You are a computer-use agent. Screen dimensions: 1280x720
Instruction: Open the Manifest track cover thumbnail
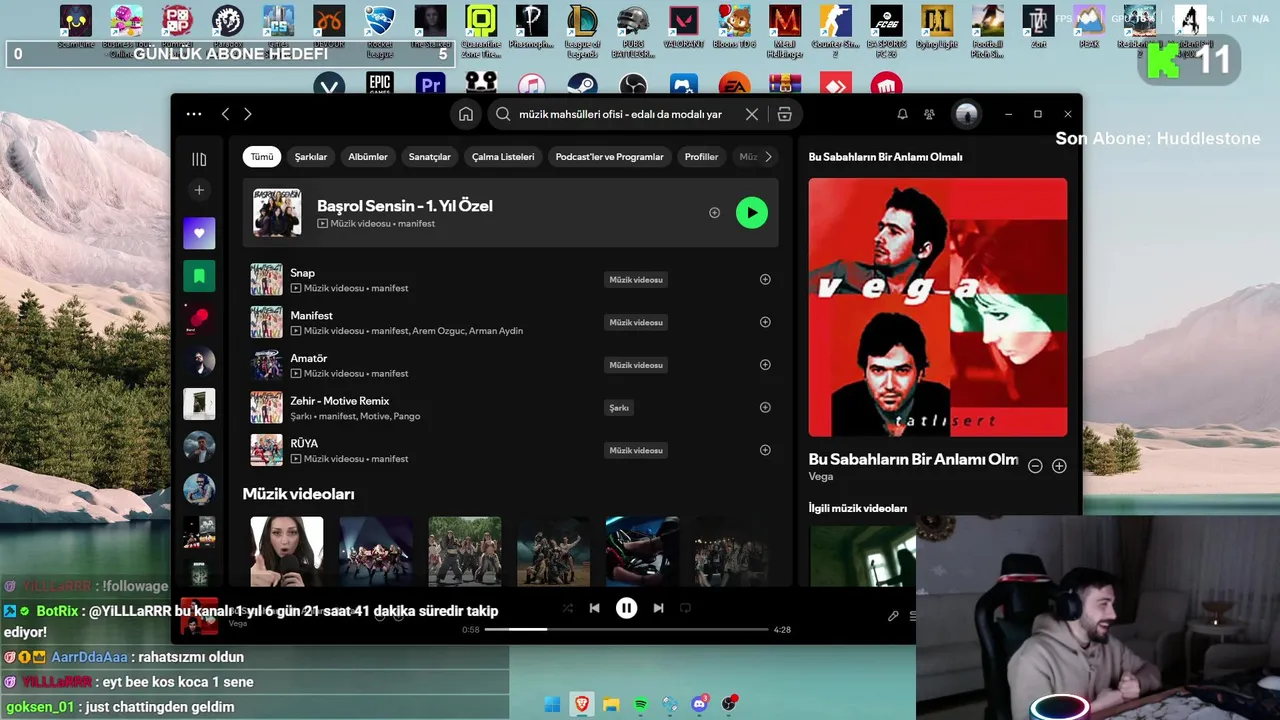tap(266, 322)
